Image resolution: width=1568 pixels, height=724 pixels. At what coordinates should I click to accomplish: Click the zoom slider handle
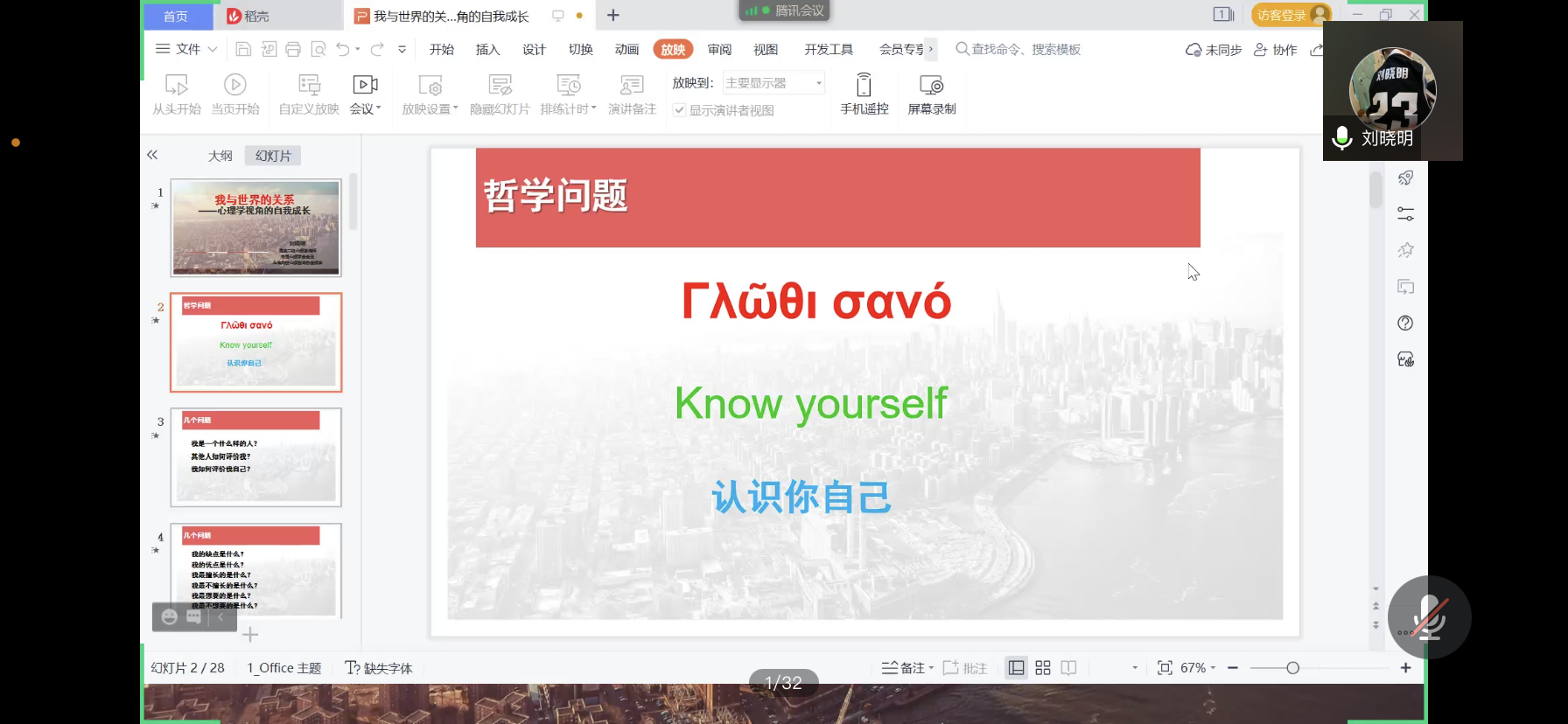tap(1292, 668)
